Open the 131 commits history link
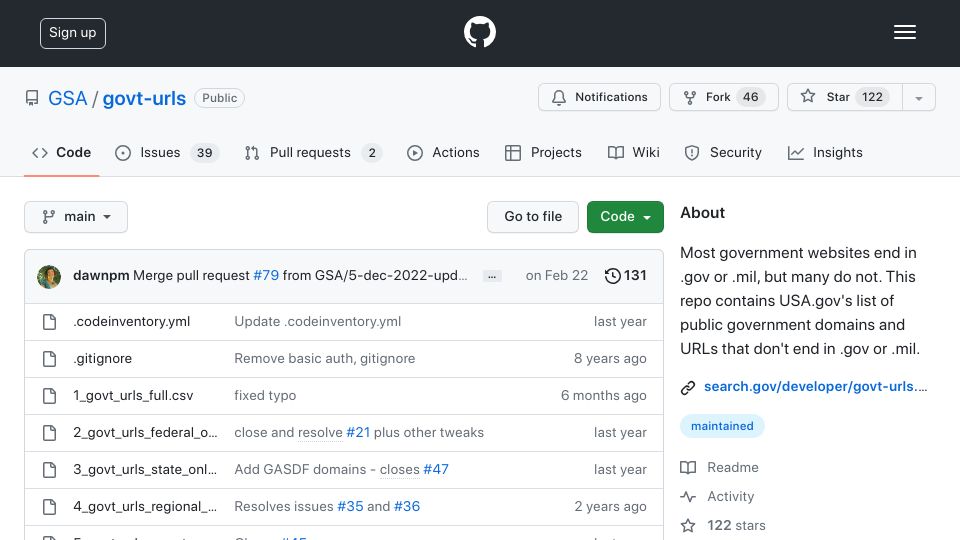This screenshot has height=540, width=960. (x=625, y=276)
